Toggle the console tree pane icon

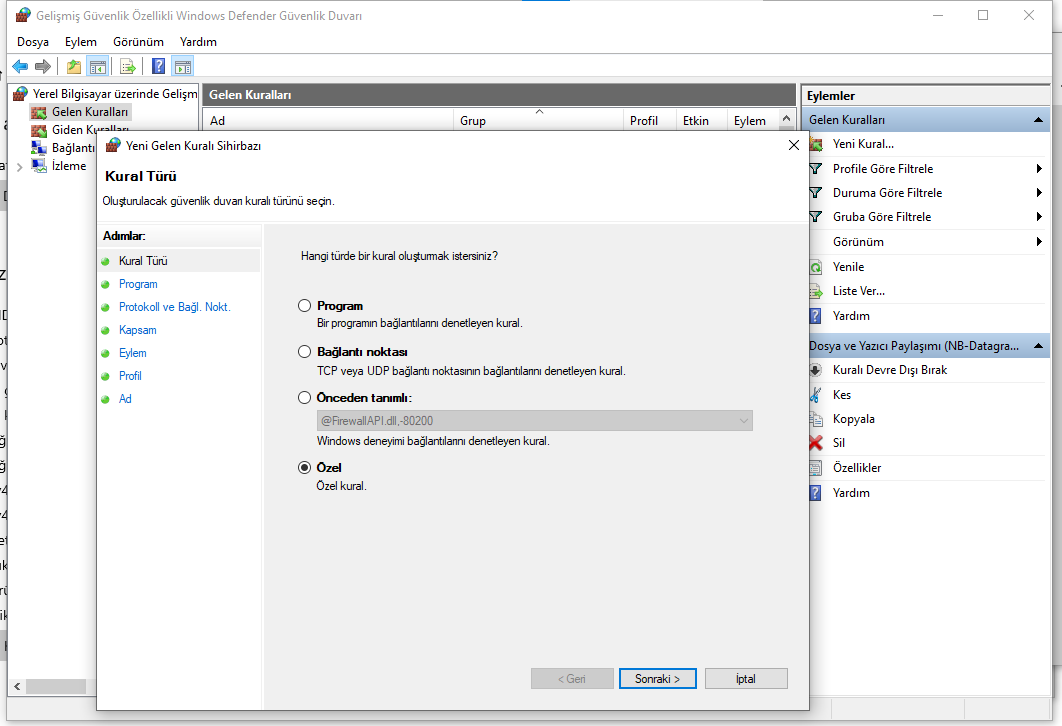(98, 66)
